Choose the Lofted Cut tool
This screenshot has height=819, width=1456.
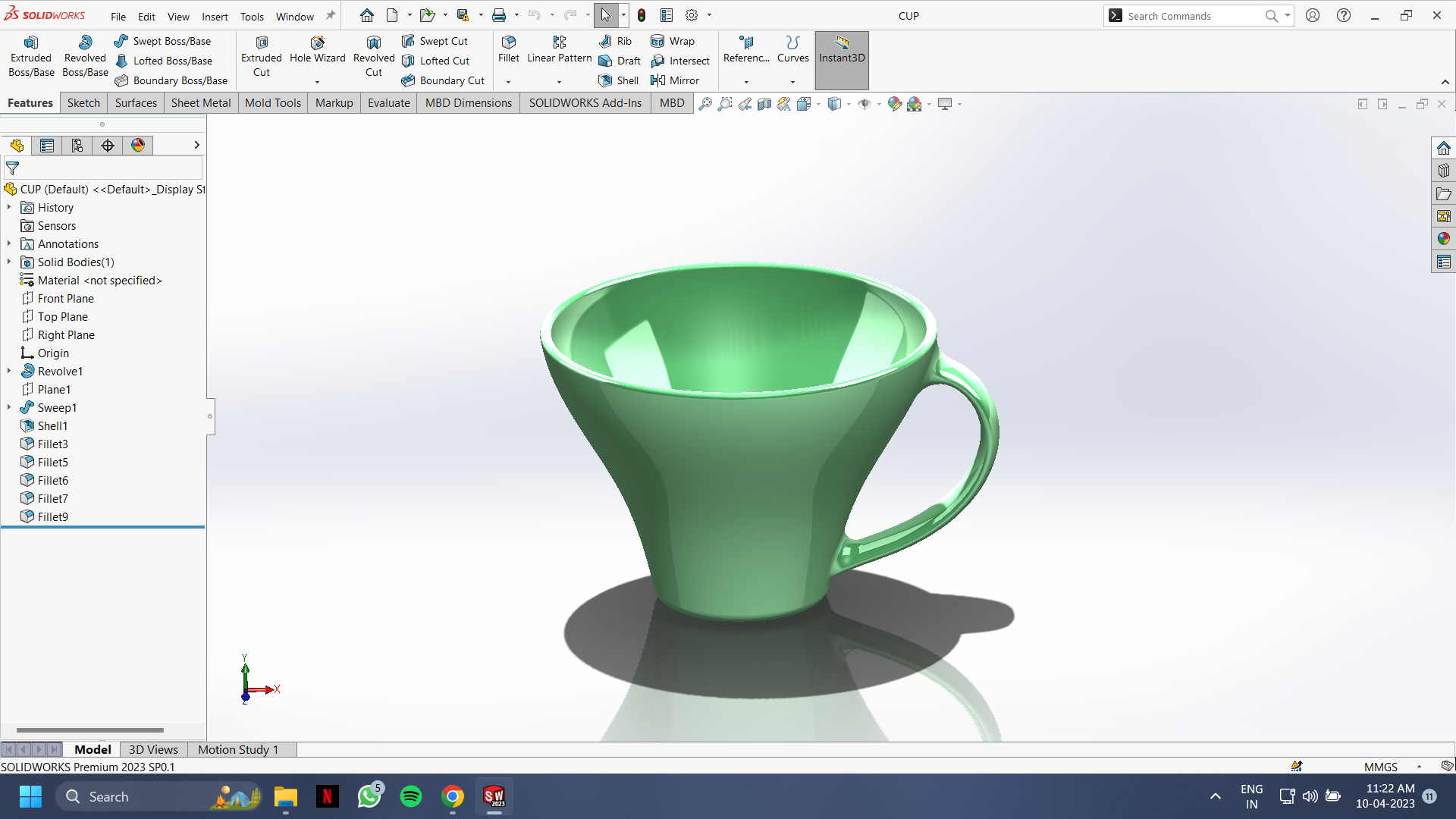(x=436, y=61)
